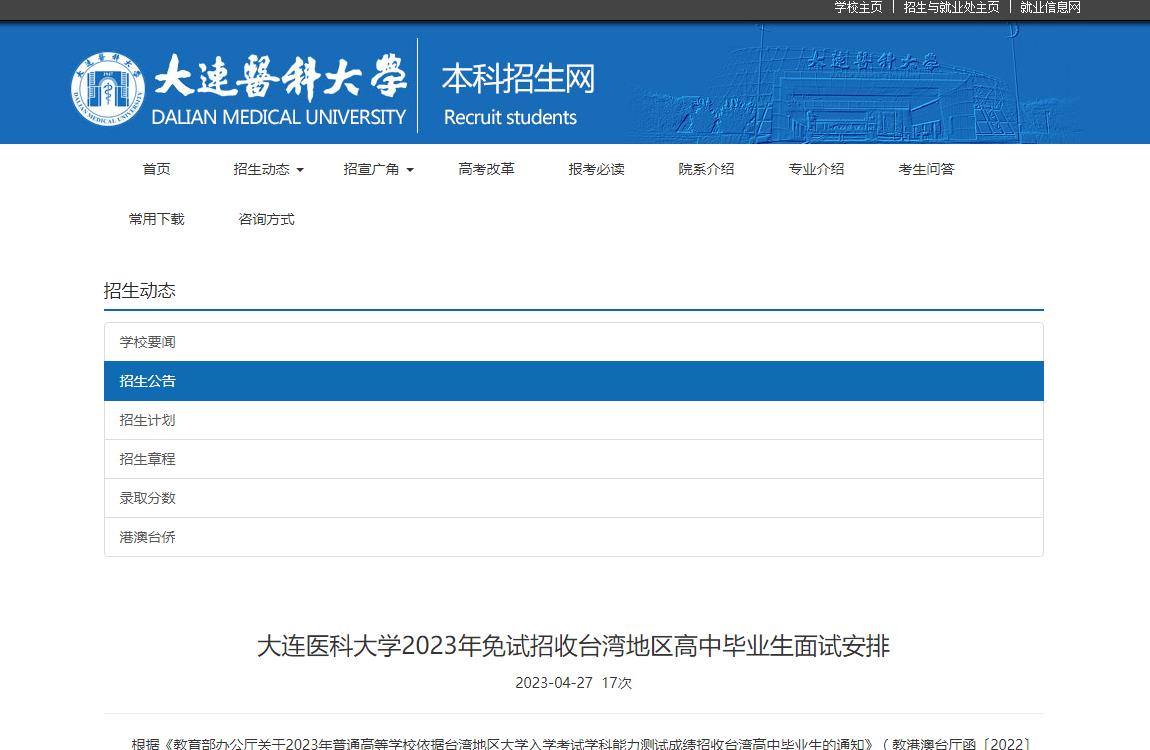1150x750 pixels.
Task: Select the highlighted 招生公告 list item
Action: click(x=574, y=381)
